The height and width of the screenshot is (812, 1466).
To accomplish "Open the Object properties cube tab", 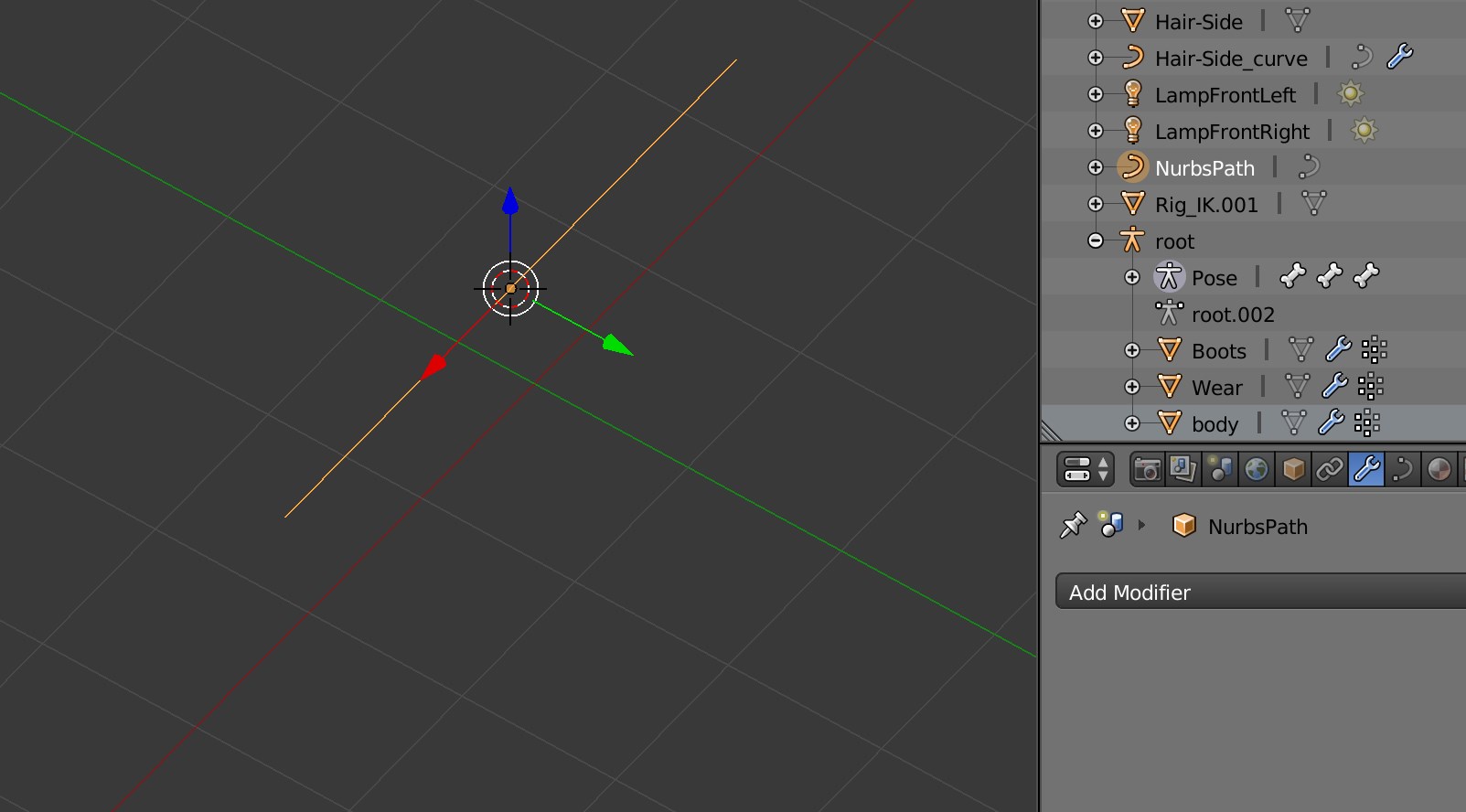I will point(1293,470).
